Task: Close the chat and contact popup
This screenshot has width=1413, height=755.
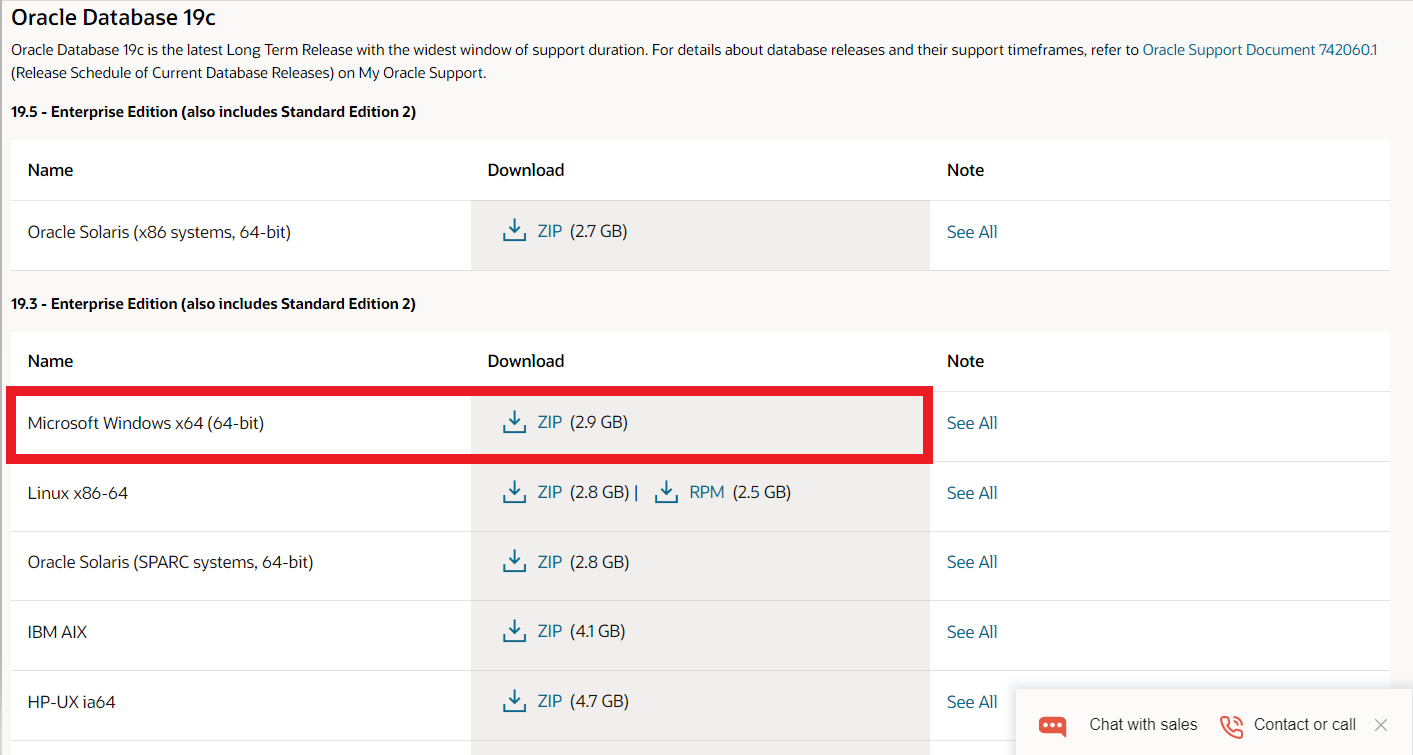Action: click(1381, 725)
